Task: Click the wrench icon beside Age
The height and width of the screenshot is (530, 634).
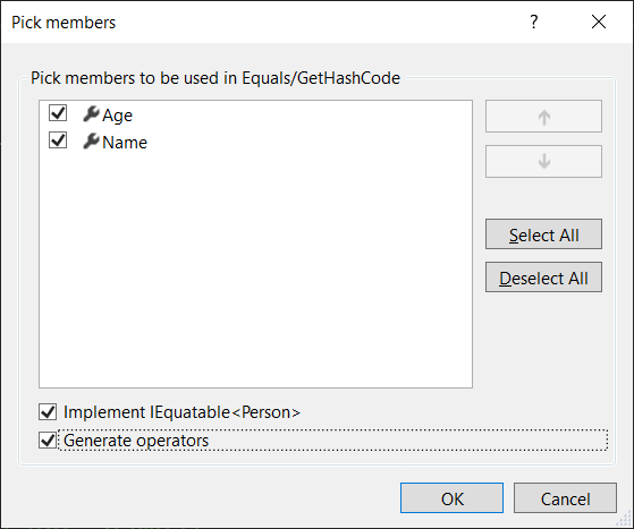Action: coord(91,114)
